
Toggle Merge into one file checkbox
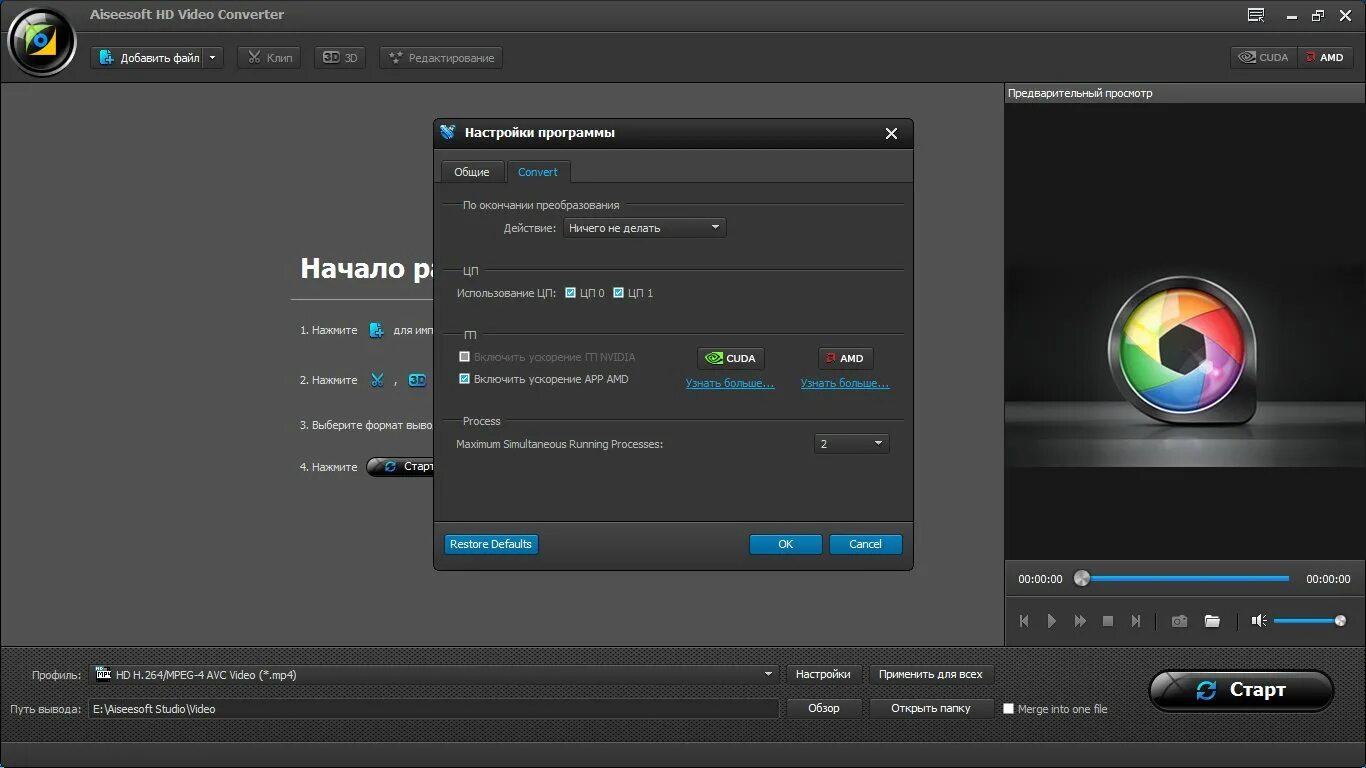1009,709
